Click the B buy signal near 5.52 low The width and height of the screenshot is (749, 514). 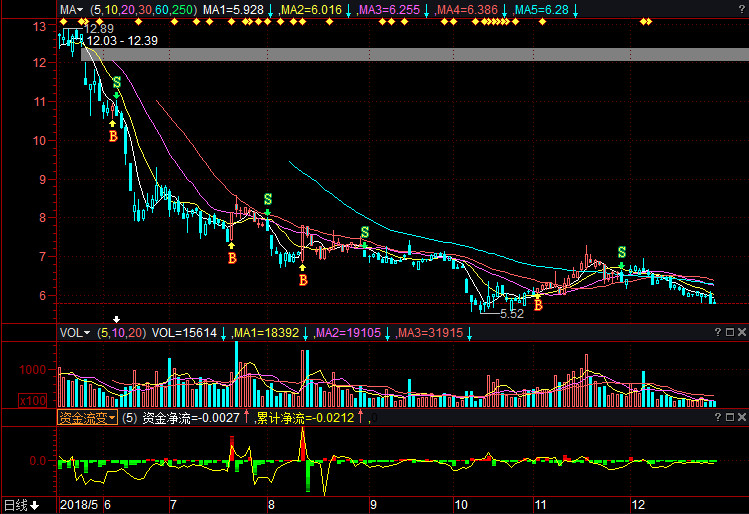tap(538, 304)
